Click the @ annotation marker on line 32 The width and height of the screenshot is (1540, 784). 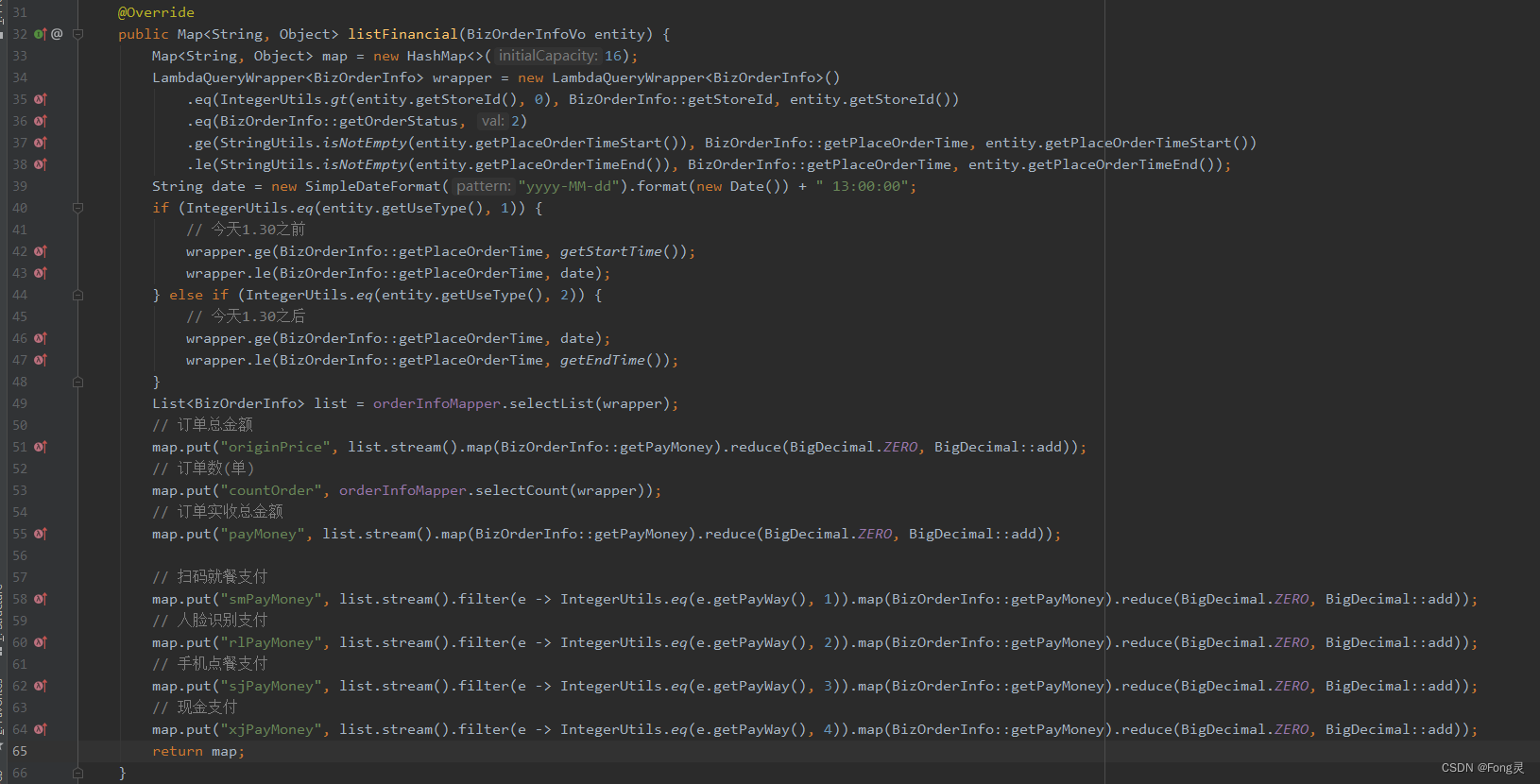coord(57,34)
